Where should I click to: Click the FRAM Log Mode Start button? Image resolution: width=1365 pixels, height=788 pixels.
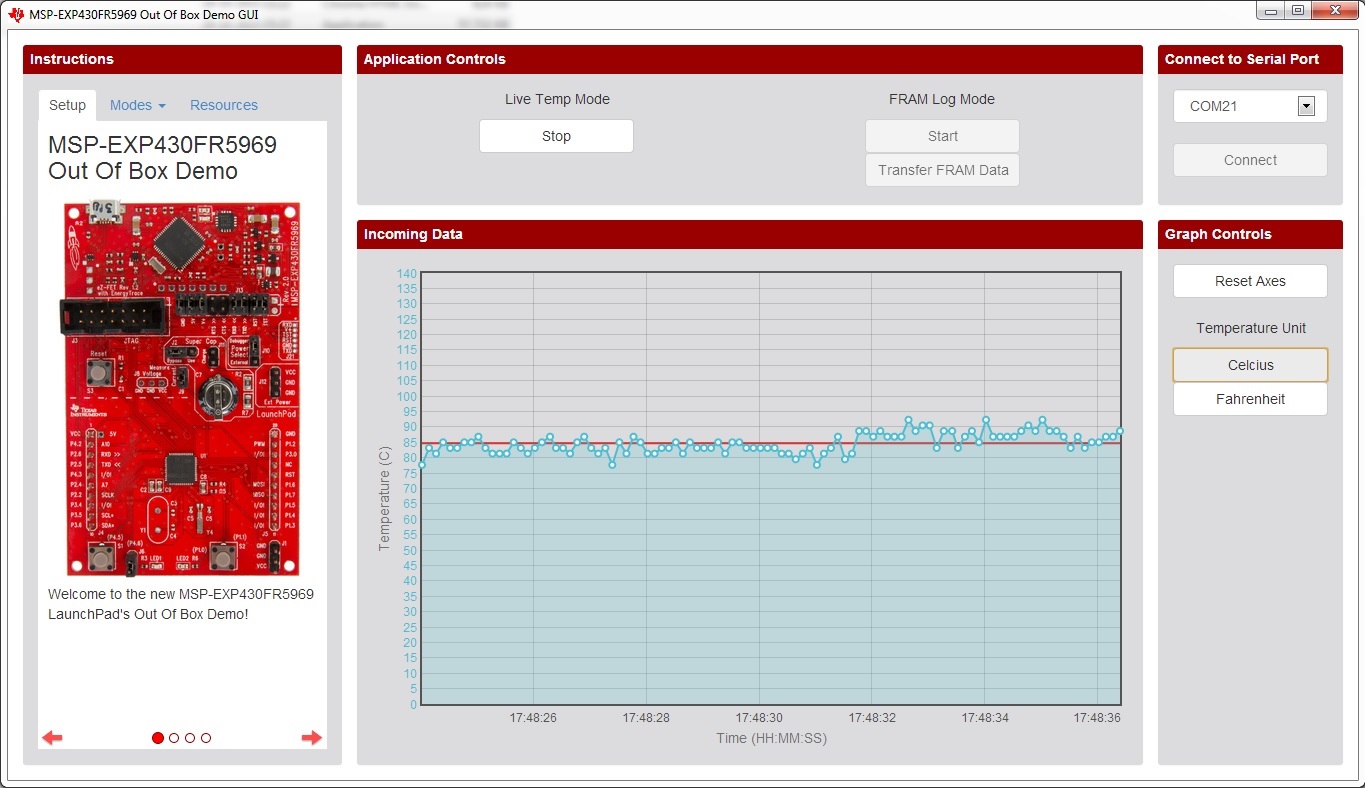pos(942,136)
